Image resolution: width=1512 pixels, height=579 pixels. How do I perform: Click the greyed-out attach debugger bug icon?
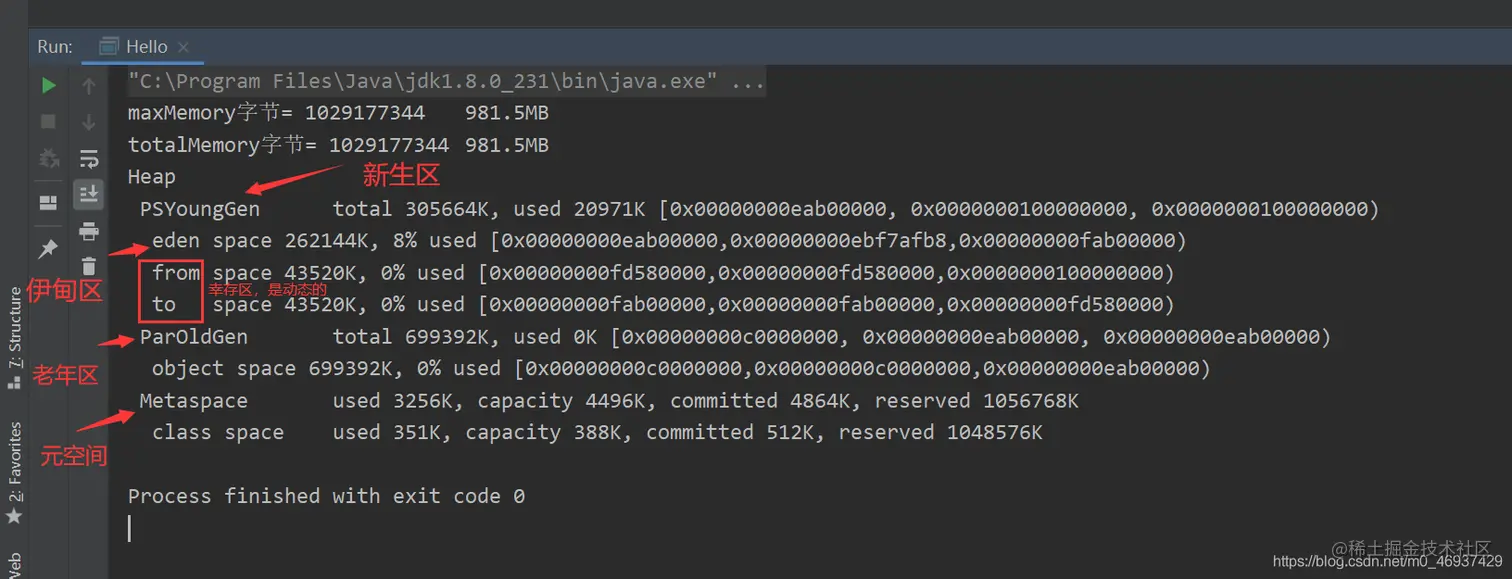point(48,158)
